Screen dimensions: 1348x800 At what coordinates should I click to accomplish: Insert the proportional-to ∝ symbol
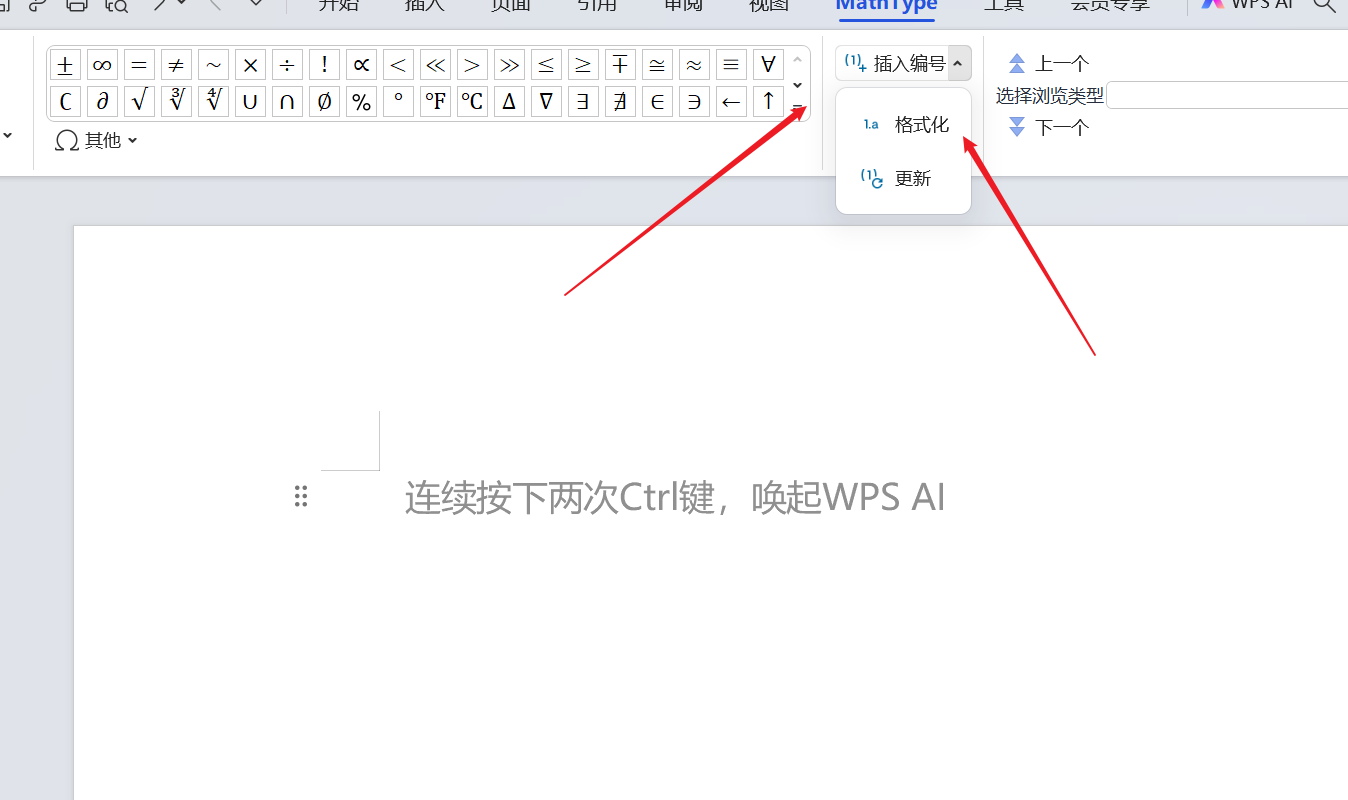(361, 65)
